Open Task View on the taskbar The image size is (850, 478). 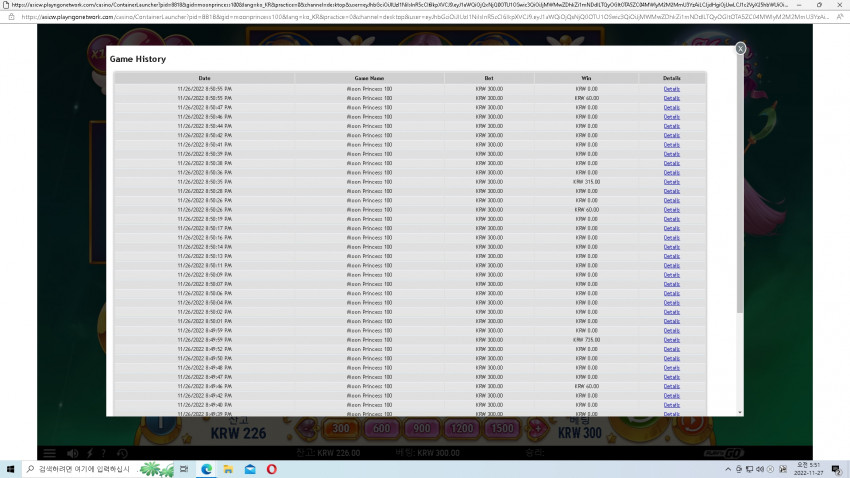point(184,469)
